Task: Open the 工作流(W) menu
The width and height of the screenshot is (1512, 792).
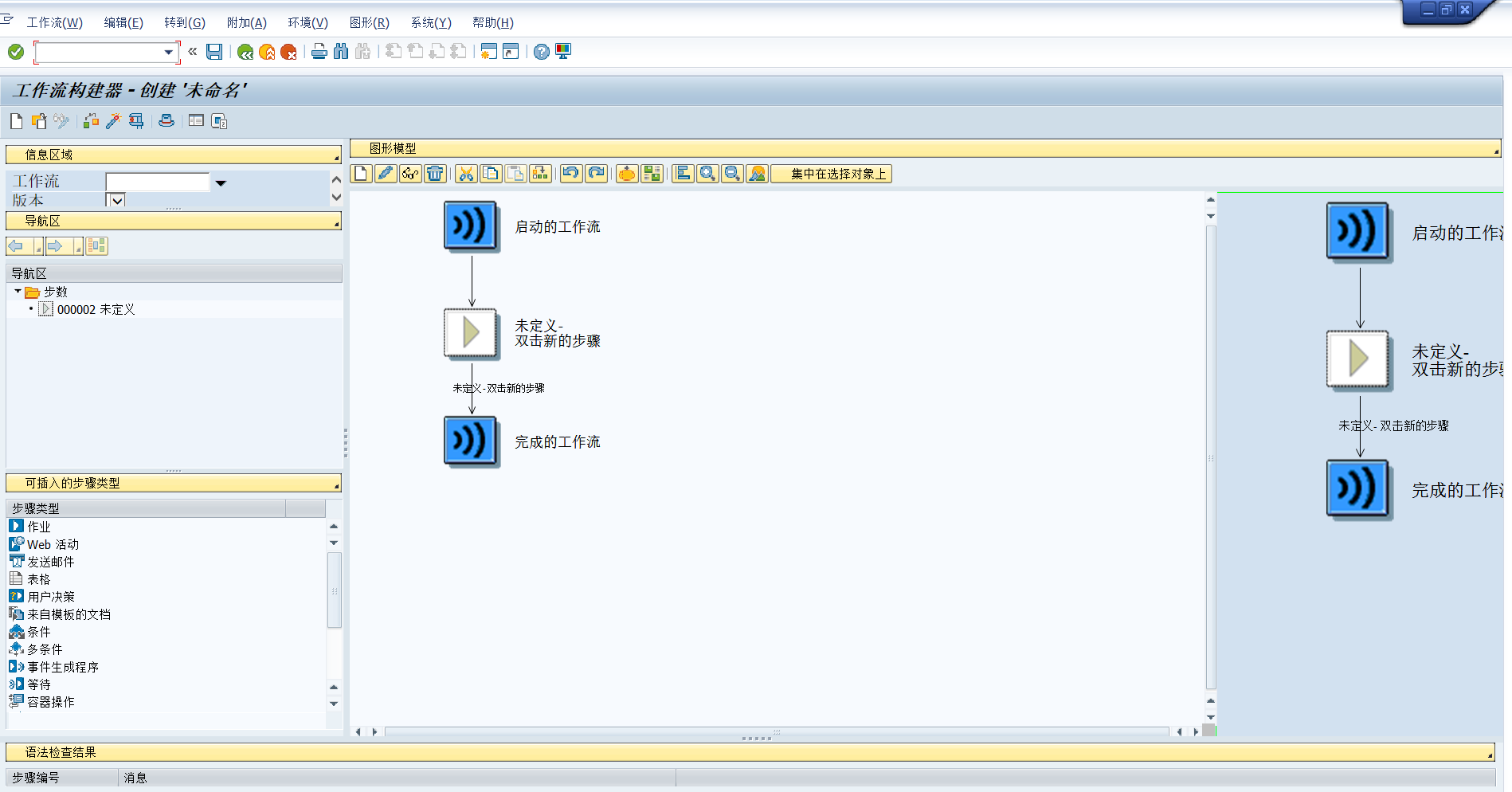Action: [55, 23]
